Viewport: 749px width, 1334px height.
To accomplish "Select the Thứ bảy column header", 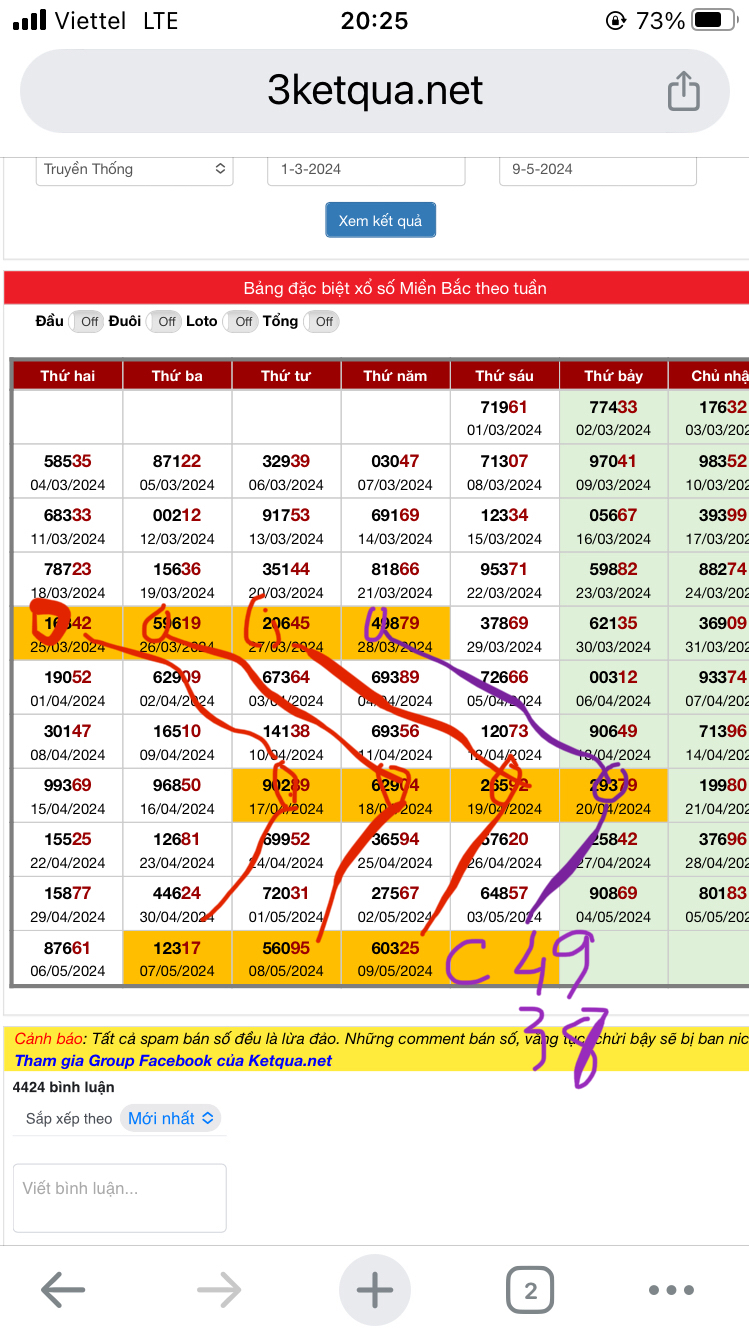I will [613, 376].
